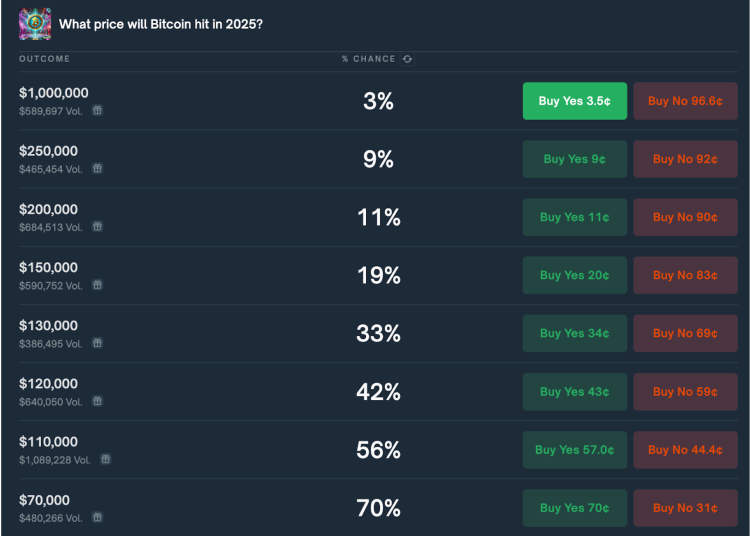Select Buy No 96.6¢ for $1,000,000
Image resolution: width=750 pixels, height=536 pixels.
(685, 101)
